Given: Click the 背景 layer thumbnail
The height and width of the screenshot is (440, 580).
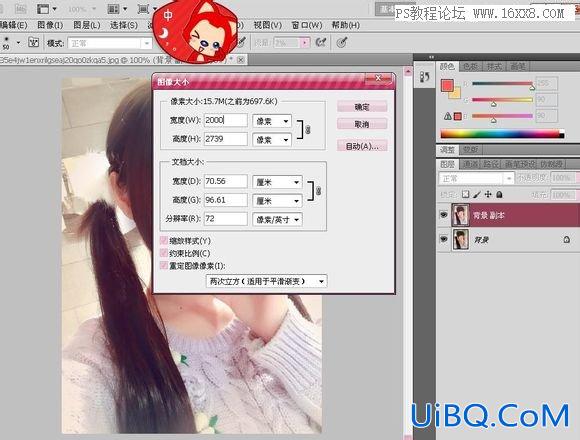Looking at the screenshot, I should pyautogui.click(x=461, y=240).
